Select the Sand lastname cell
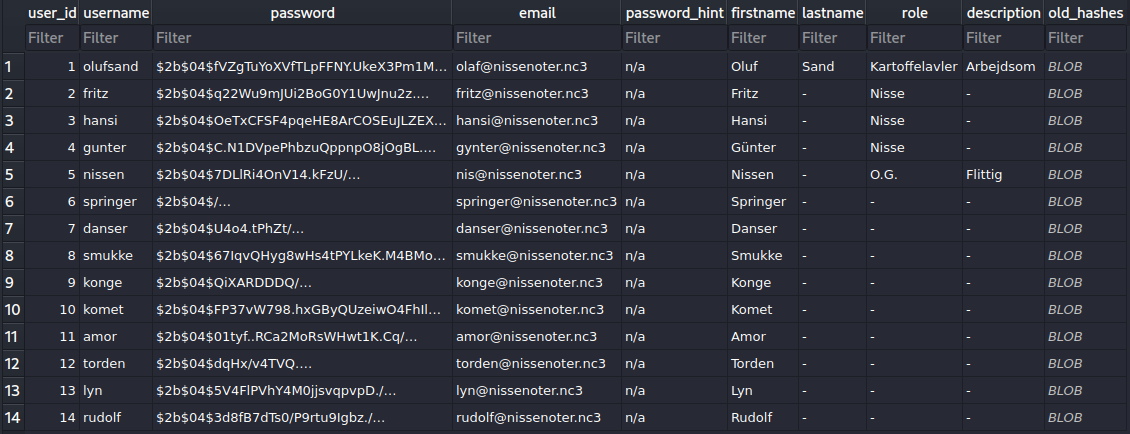The image size is (1130, 434). click(x=818, y=67)
